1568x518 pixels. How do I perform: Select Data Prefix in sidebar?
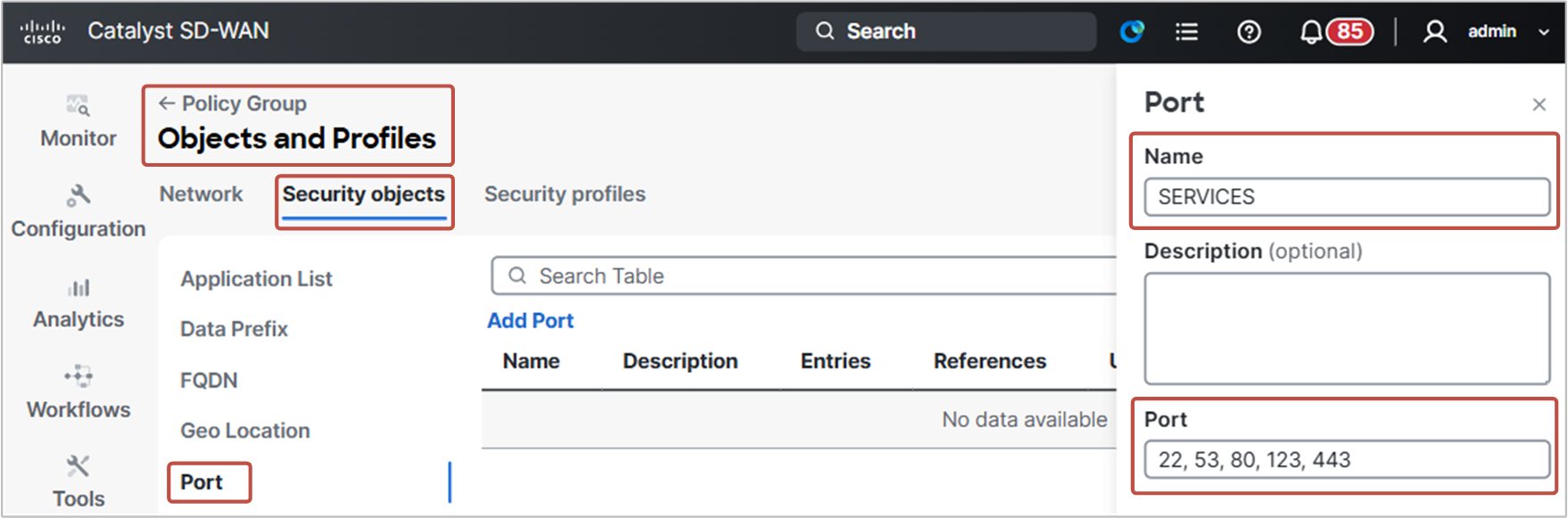tap(234, 329)
